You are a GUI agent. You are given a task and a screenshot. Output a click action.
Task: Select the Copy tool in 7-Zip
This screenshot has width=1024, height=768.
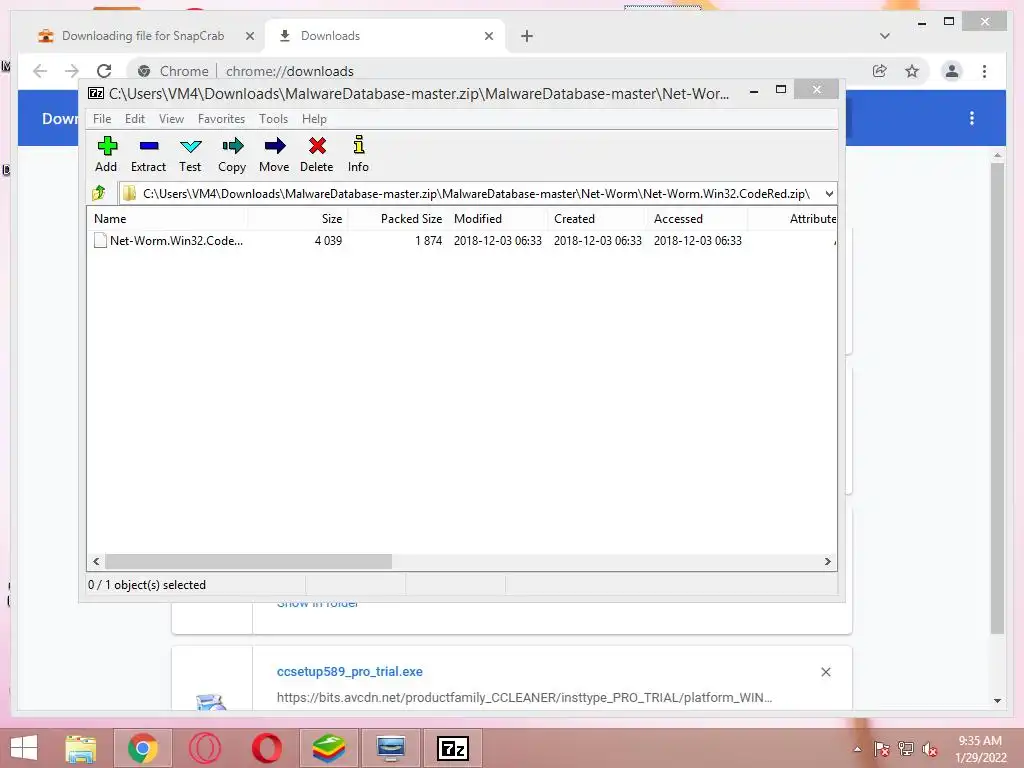[232, 154]
